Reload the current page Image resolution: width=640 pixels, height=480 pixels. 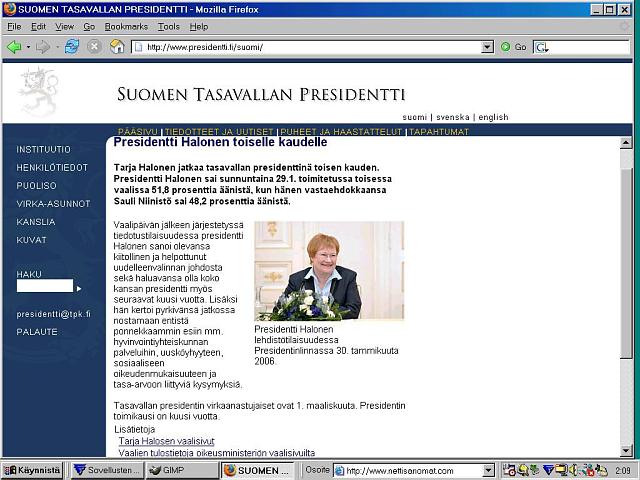[x=72, y=46]
